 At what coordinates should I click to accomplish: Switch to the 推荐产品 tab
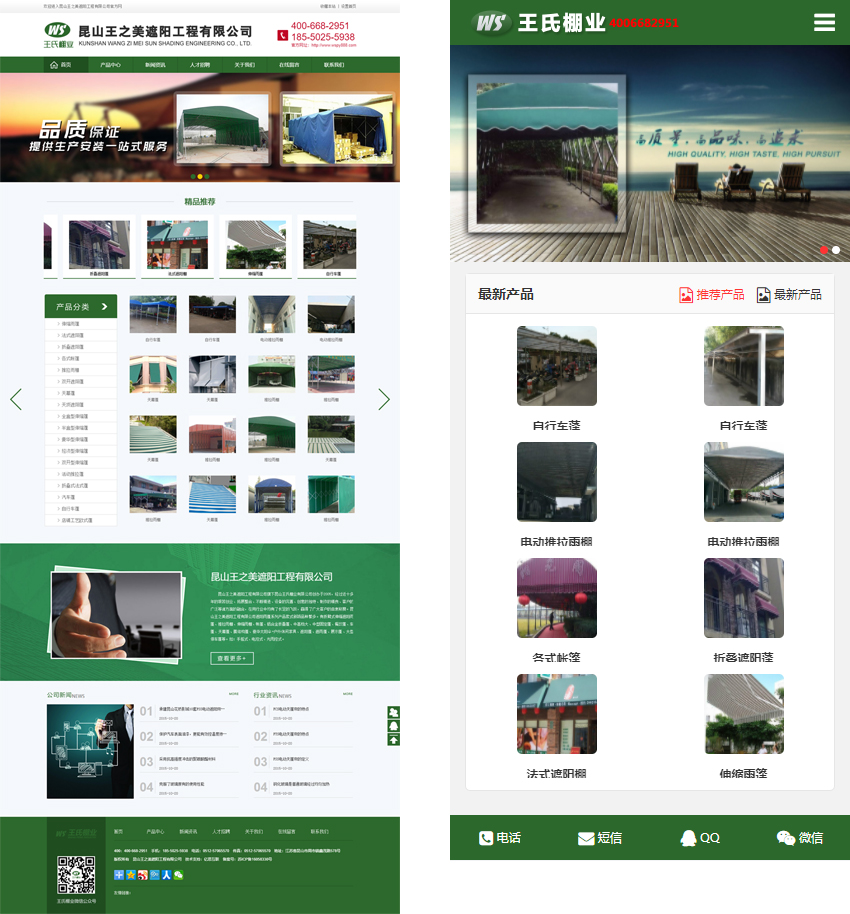711,295
